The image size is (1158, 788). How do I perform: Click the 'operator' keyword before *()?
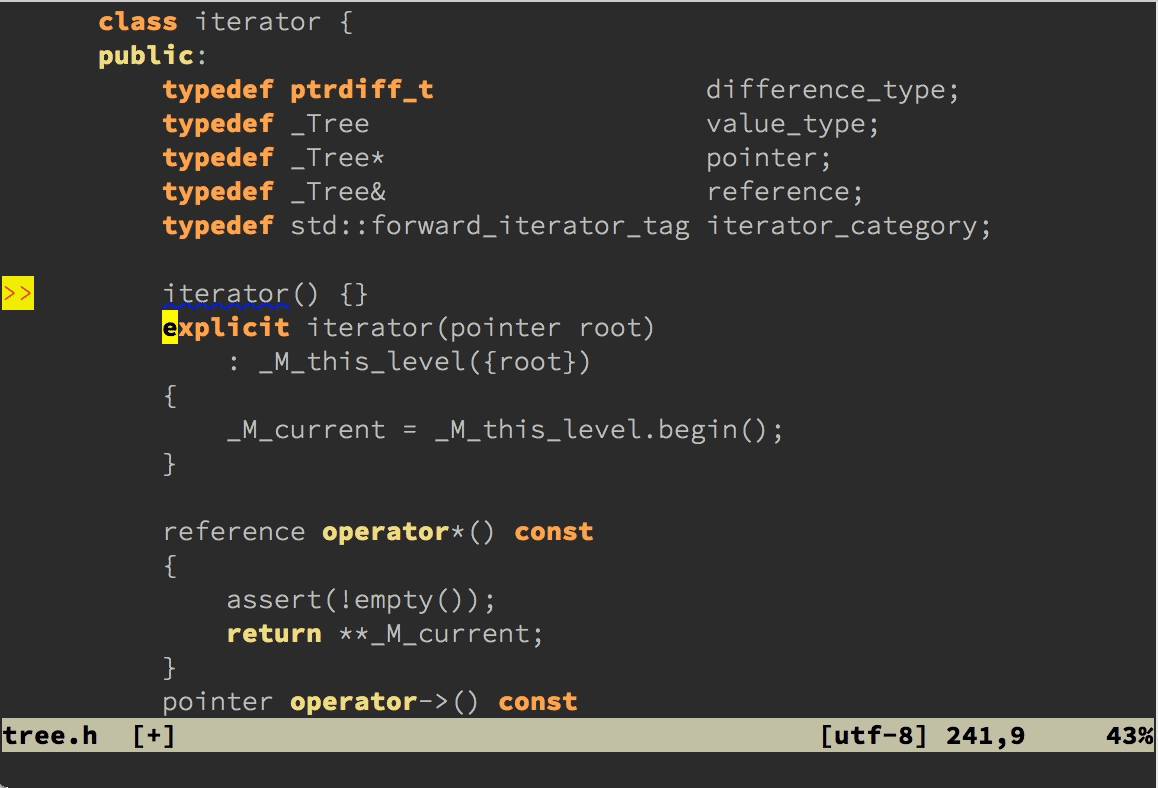[386, 532]
